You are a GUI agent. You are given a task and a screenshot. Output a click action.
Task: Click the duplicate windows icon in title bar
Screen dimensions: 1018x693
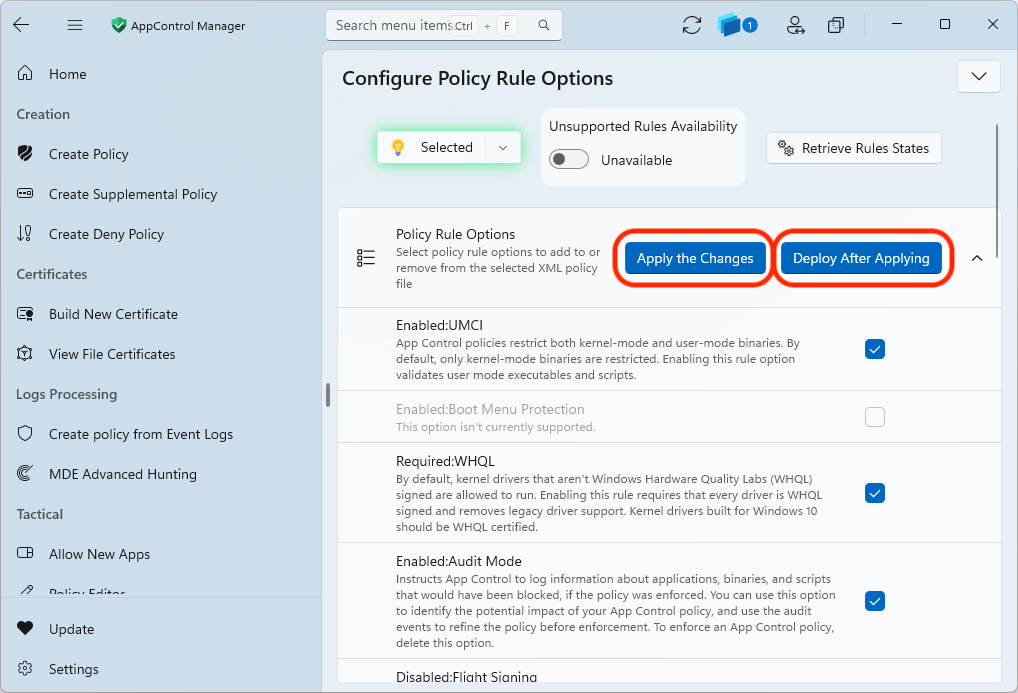836,25
